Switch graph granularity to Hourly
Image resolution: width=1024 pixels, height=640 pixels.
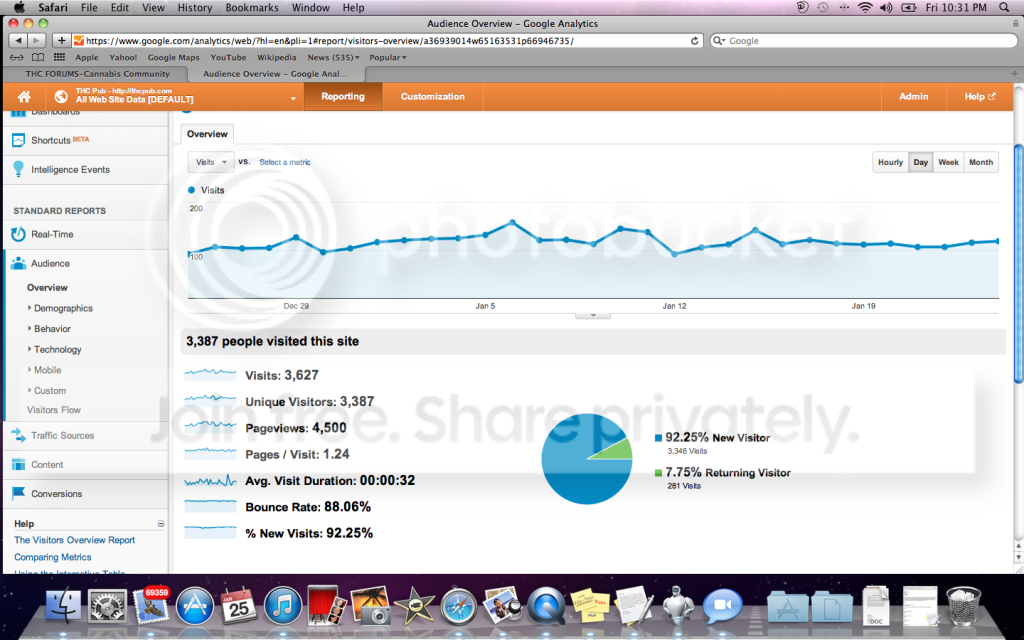pos(890,162)
